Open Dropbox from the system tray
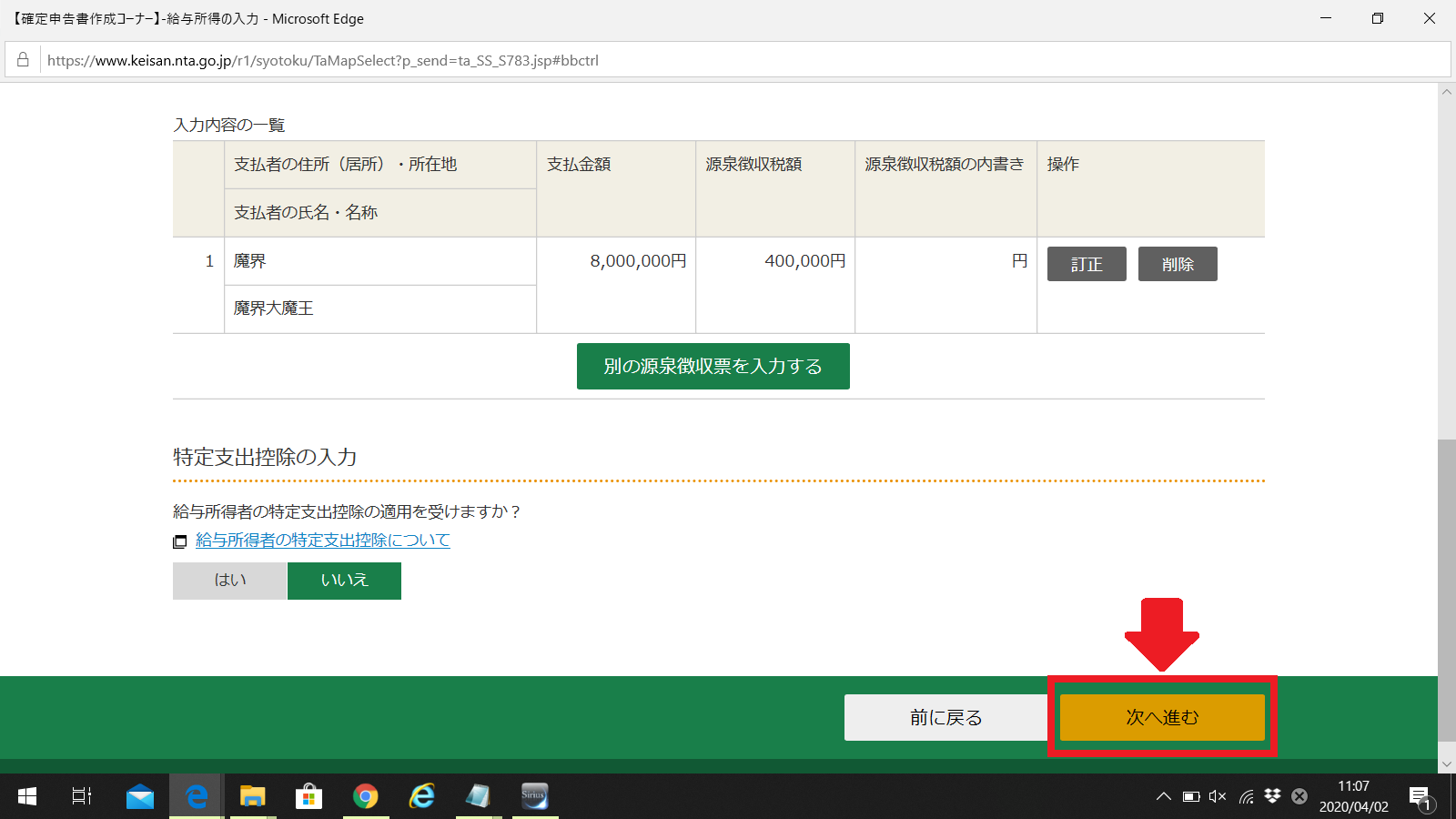 pos(1270,796)
